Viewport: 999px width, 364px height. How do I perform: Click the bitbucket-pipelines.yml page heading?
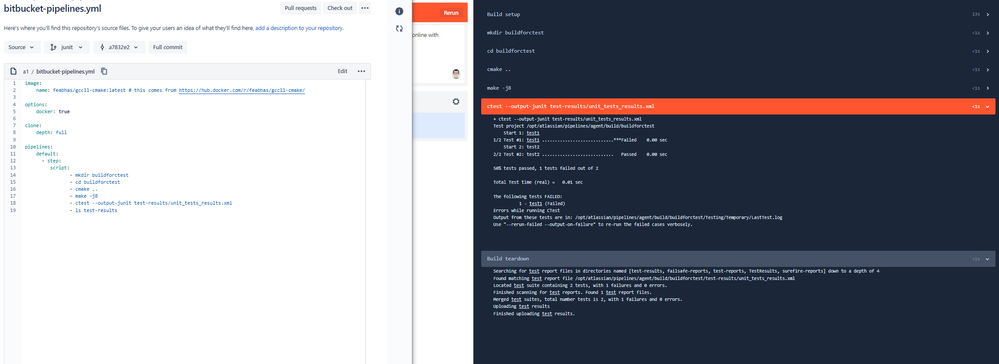[x=52, y=9]
